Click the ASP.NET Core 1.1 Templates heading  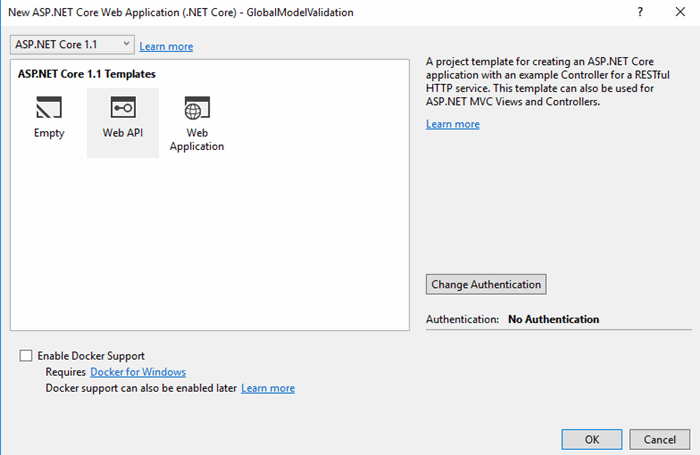87,74
